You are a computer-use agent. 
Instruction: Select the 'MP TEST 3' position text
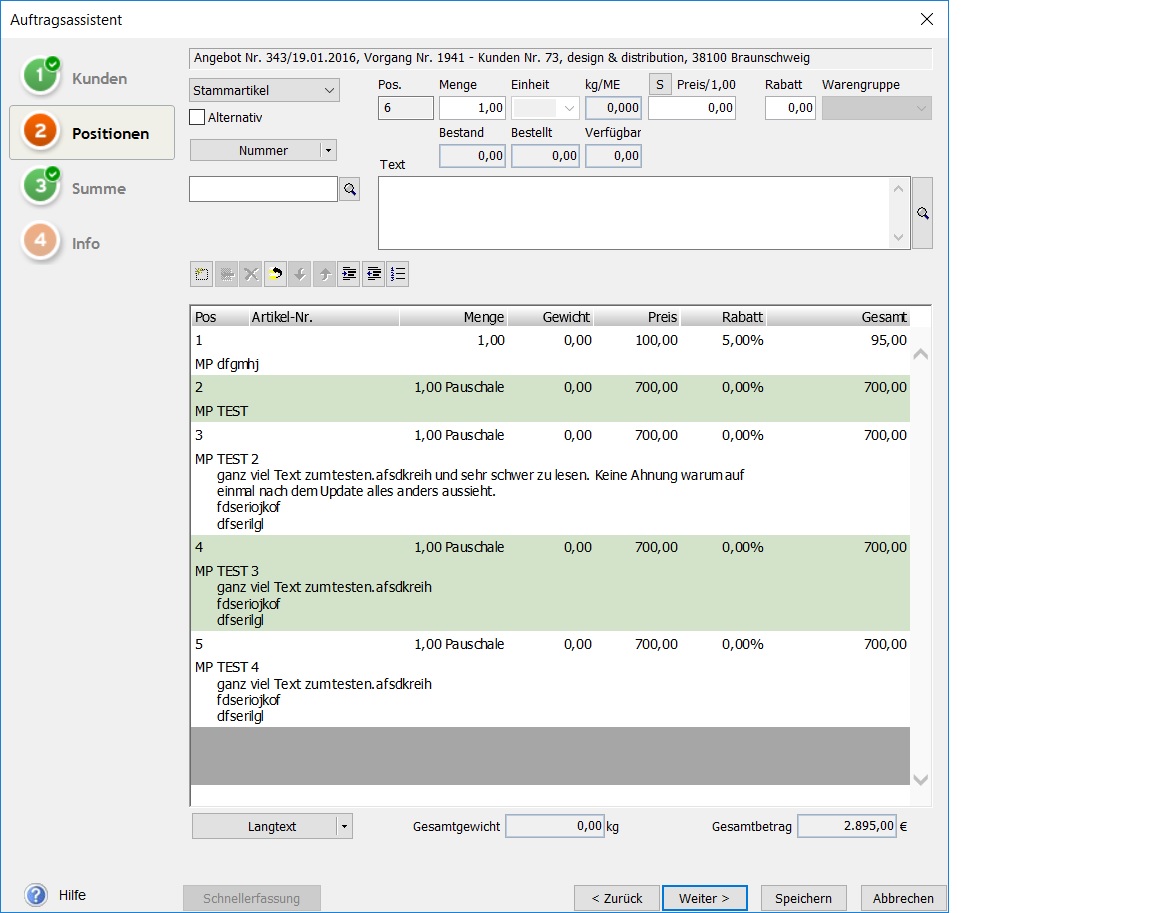[227, 571]
